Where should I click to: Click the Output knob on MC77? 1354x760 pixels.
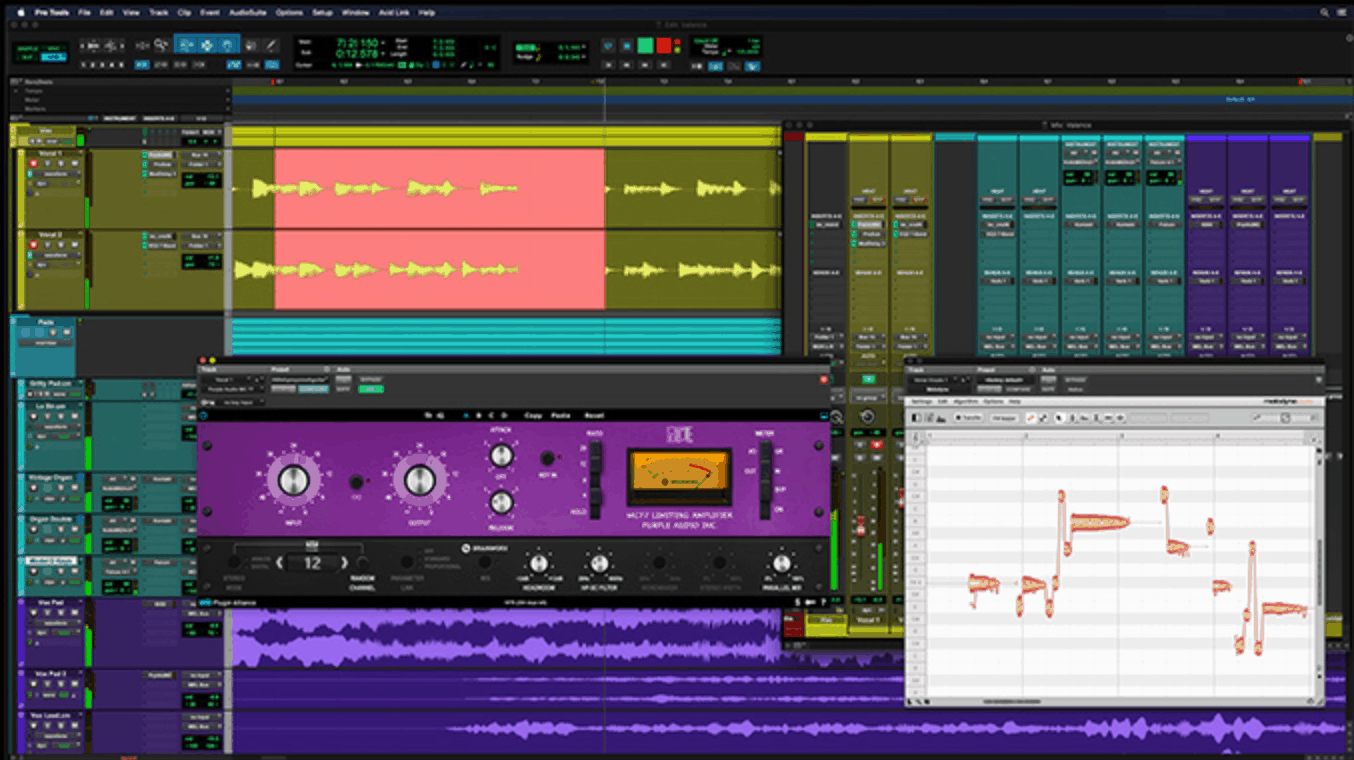coord(419,480)
